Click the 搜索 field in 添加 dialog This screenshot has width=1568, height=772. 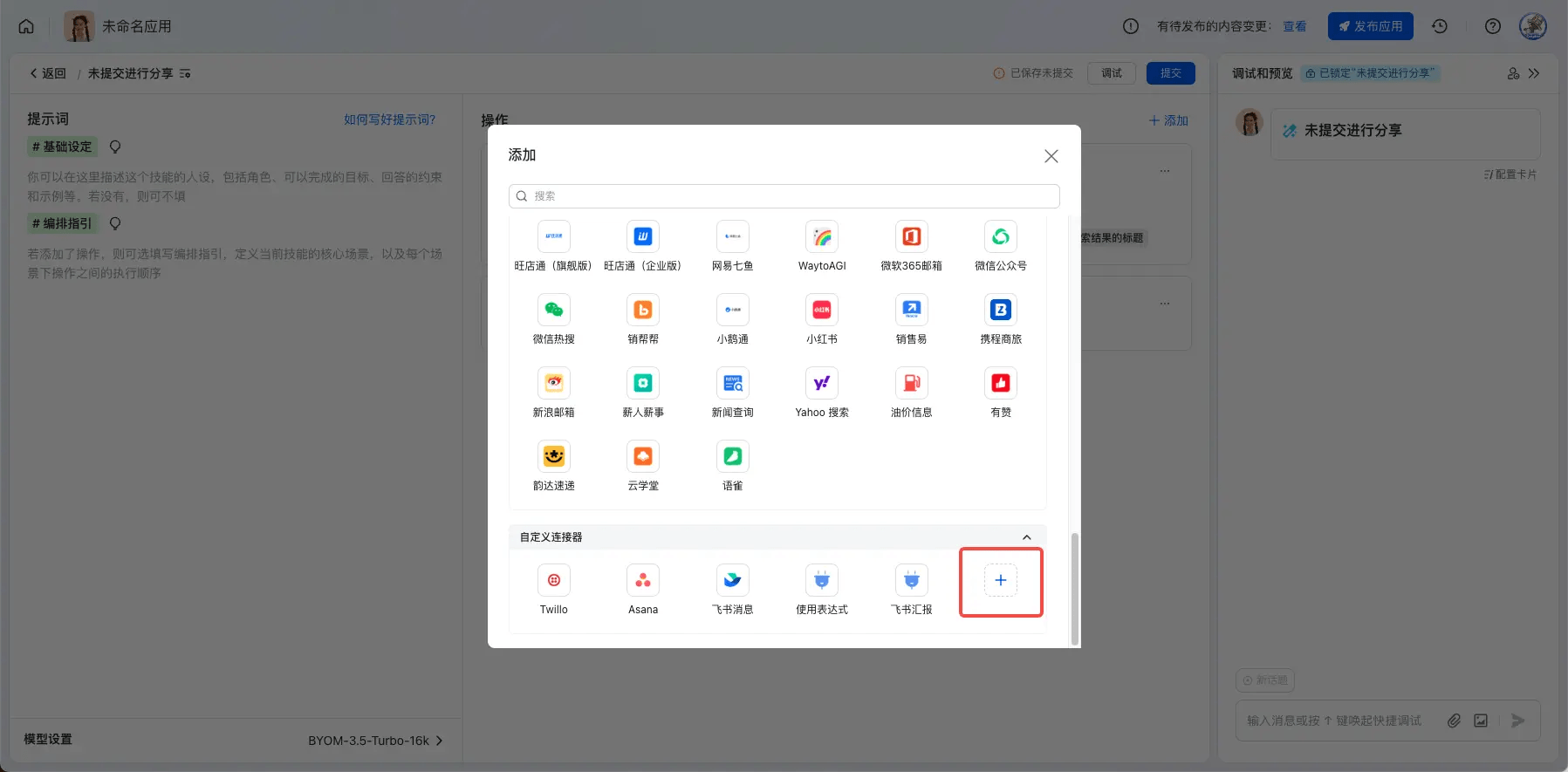click(x=784, y=196)
